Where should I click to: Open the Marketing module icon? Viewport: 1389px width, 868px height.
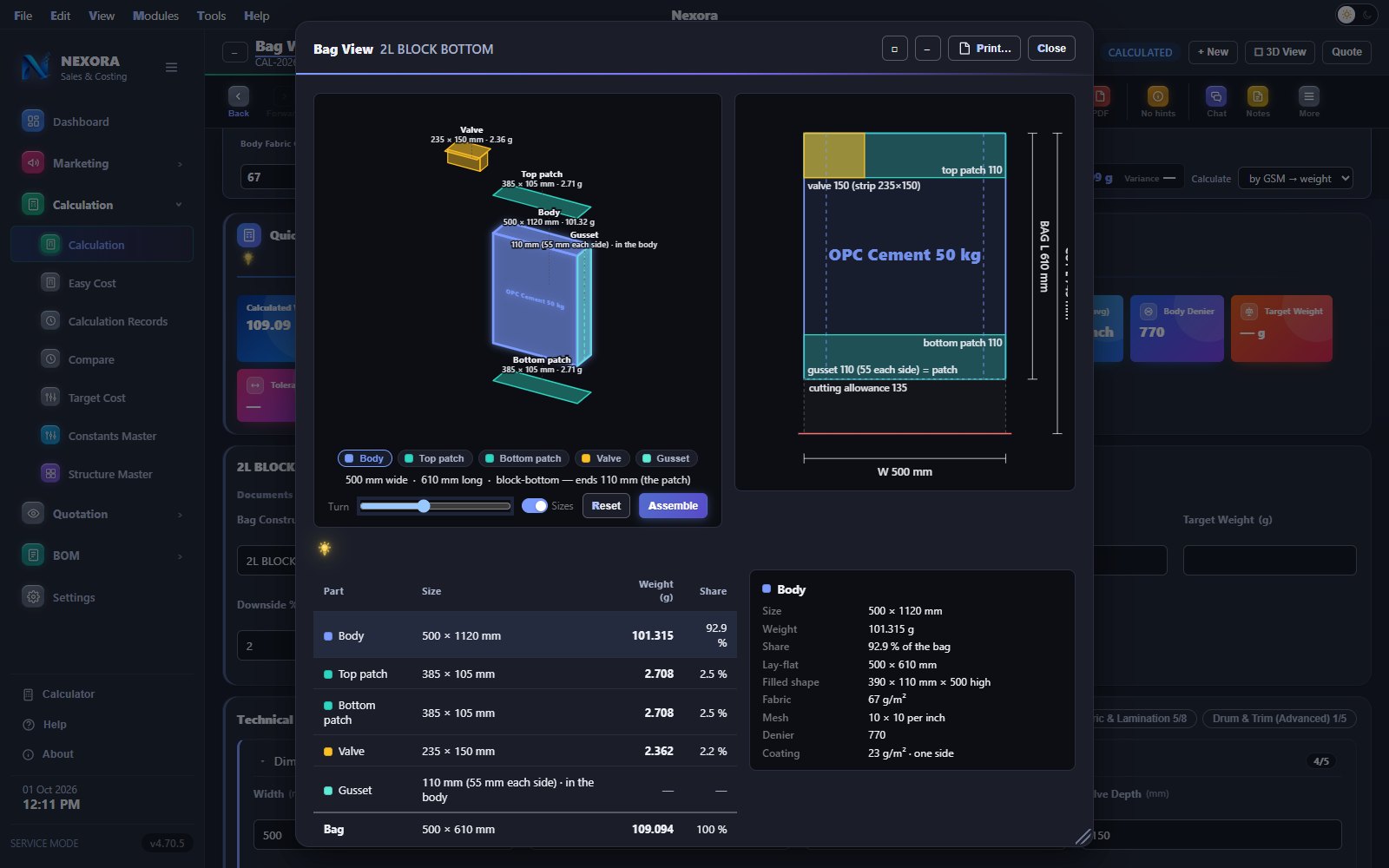(33, 162)
